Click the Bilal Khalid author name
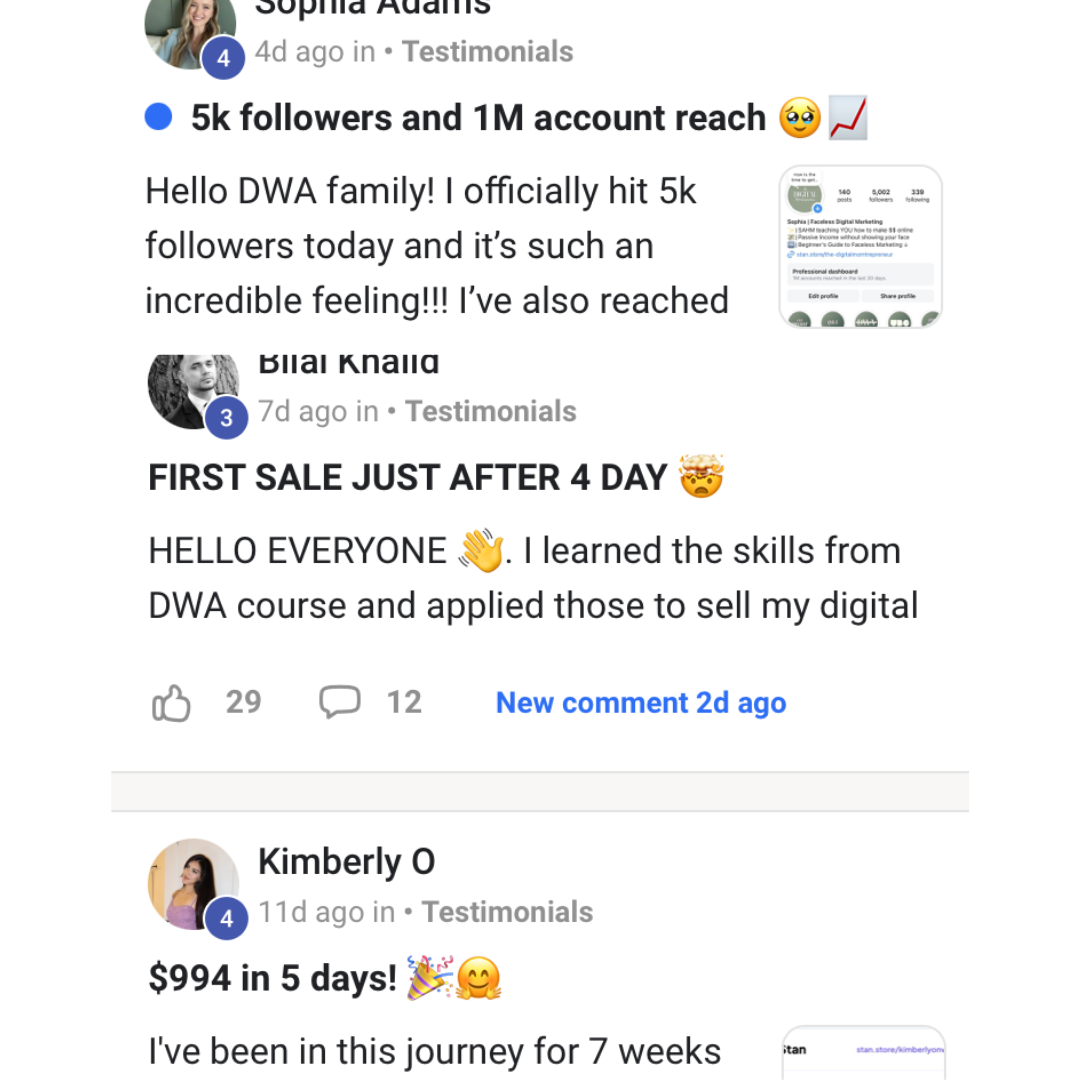1080x1080 pixels. pyautogui.click(x=348, y=364)
